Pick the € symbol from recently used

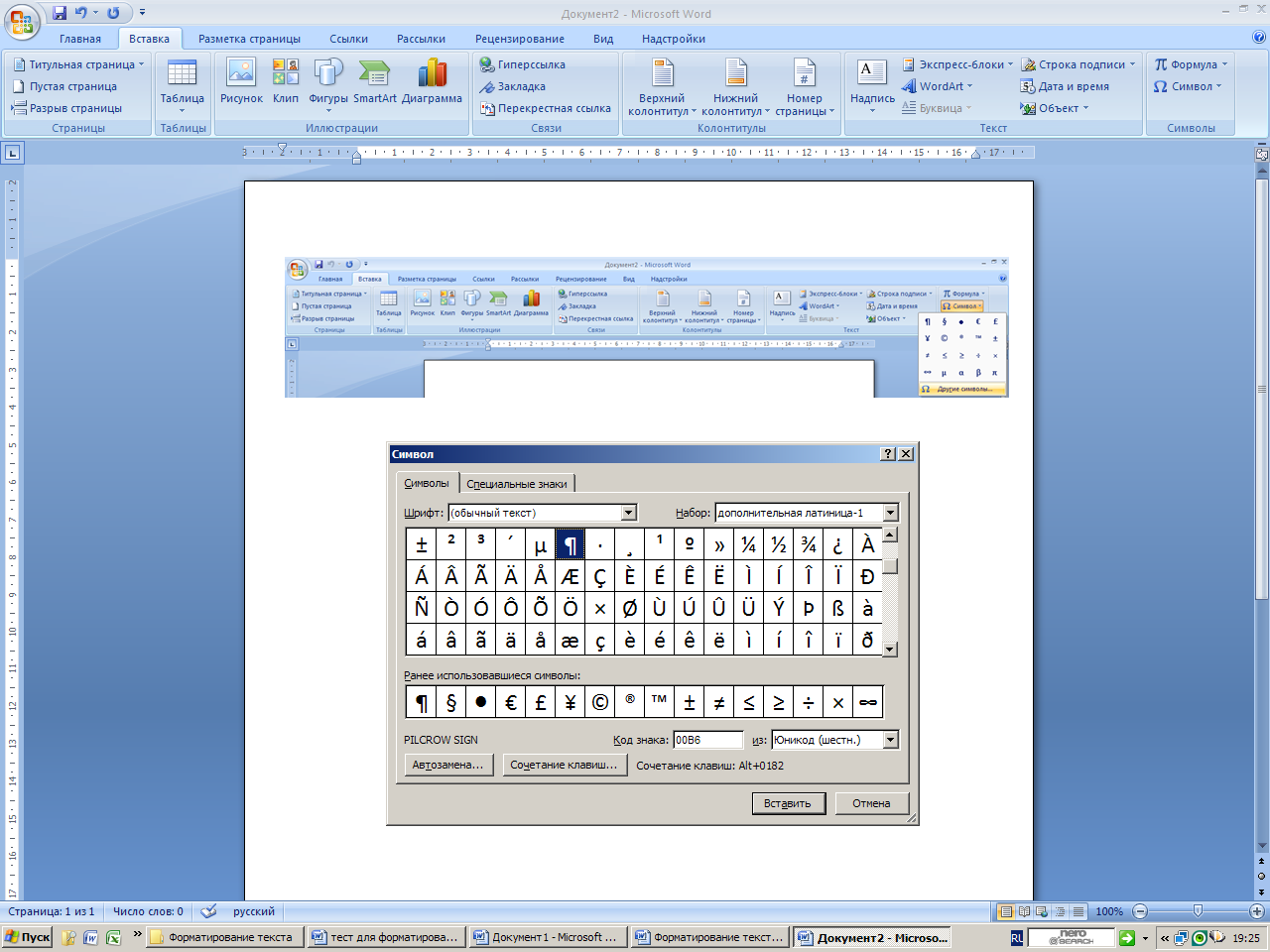511,702
